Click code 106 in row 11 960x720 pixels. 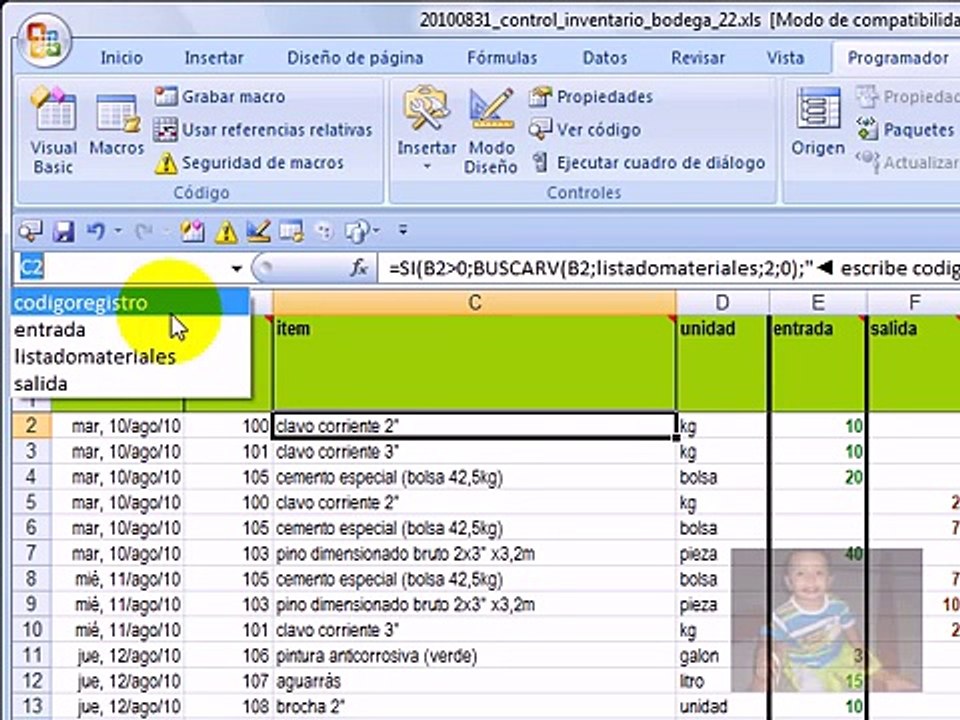228,656
